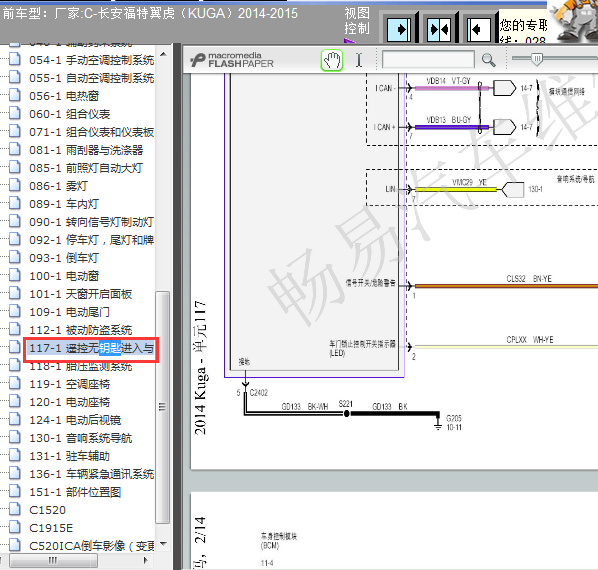This screenshot has width=598, height=570.
Task: Select the text selection cursor tool
Action: tap(358, 60)
